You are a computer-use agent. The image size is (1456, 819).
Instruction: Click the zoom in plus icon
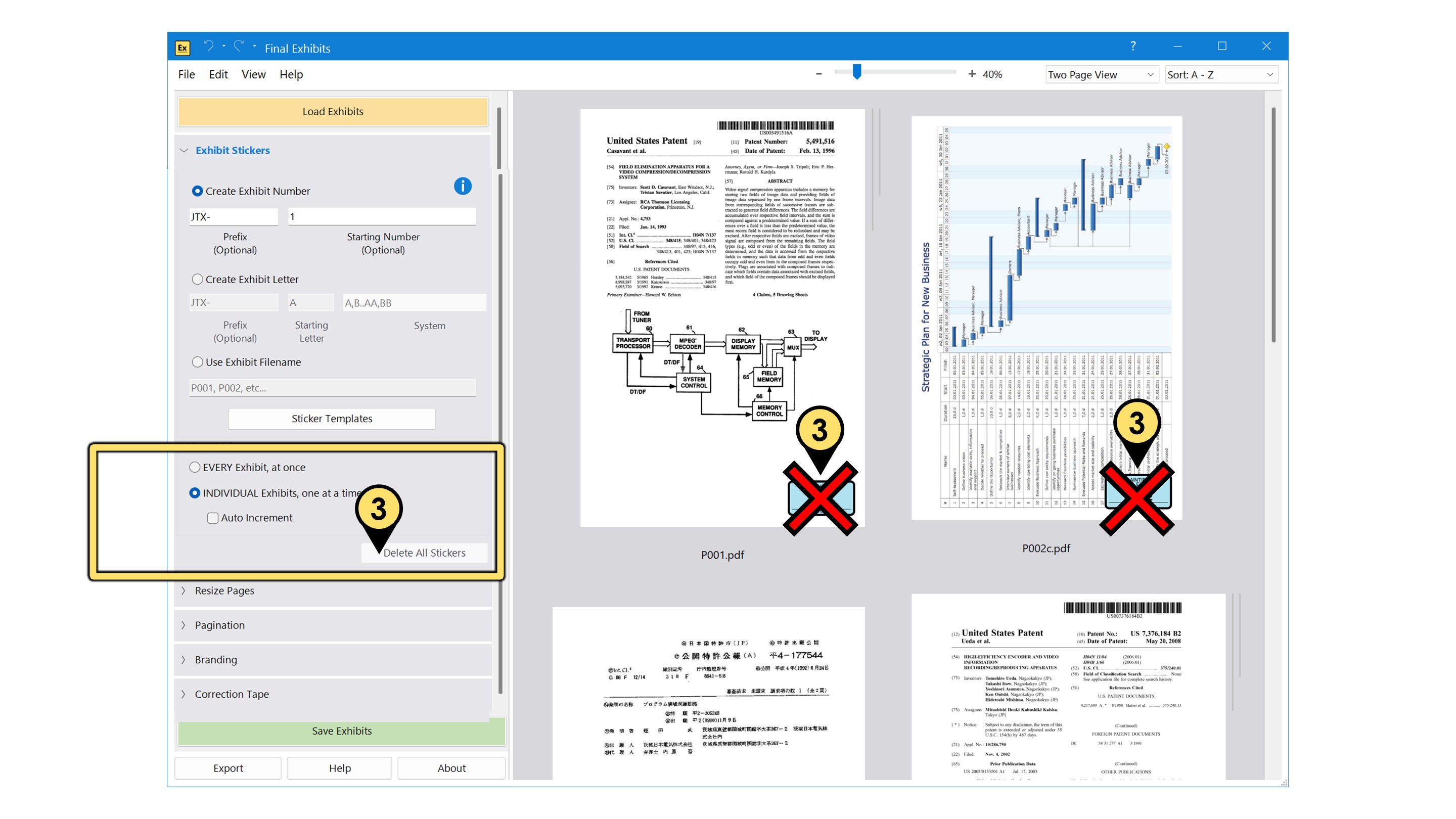972,74
